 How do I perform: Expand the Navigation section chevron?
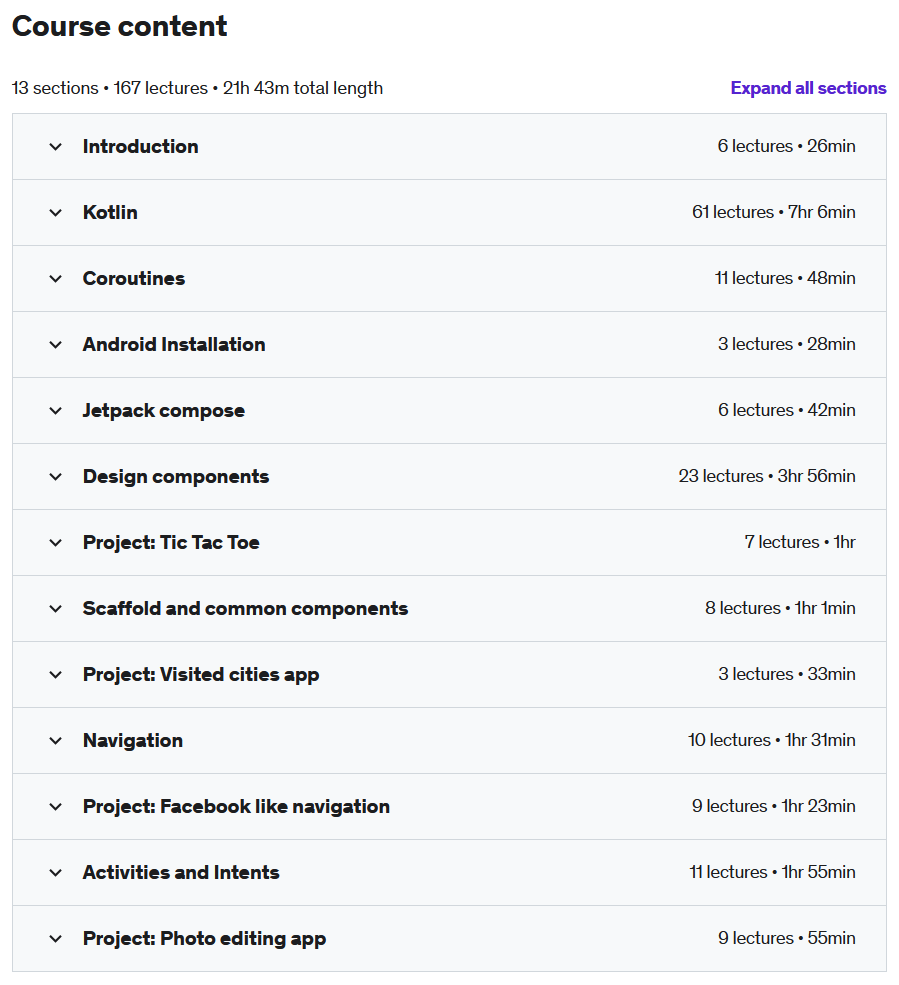(56, 741)
